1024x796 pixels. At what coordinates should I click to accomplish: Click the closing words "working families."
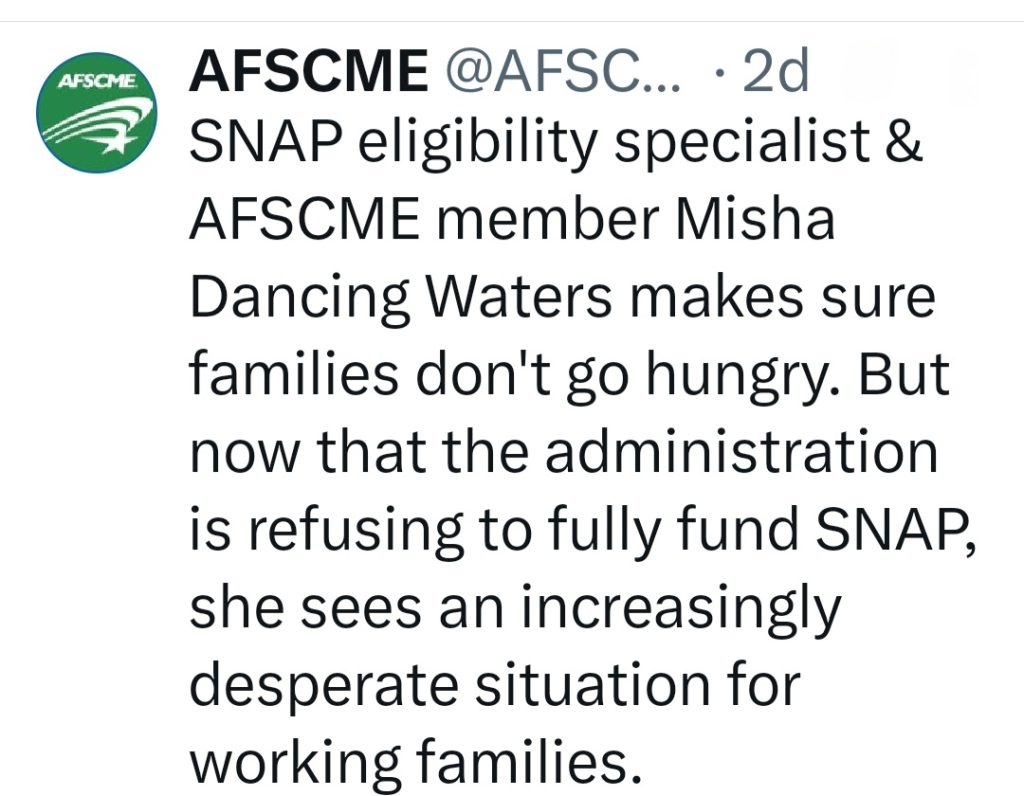pyautogui.click(x=414, y=761)
